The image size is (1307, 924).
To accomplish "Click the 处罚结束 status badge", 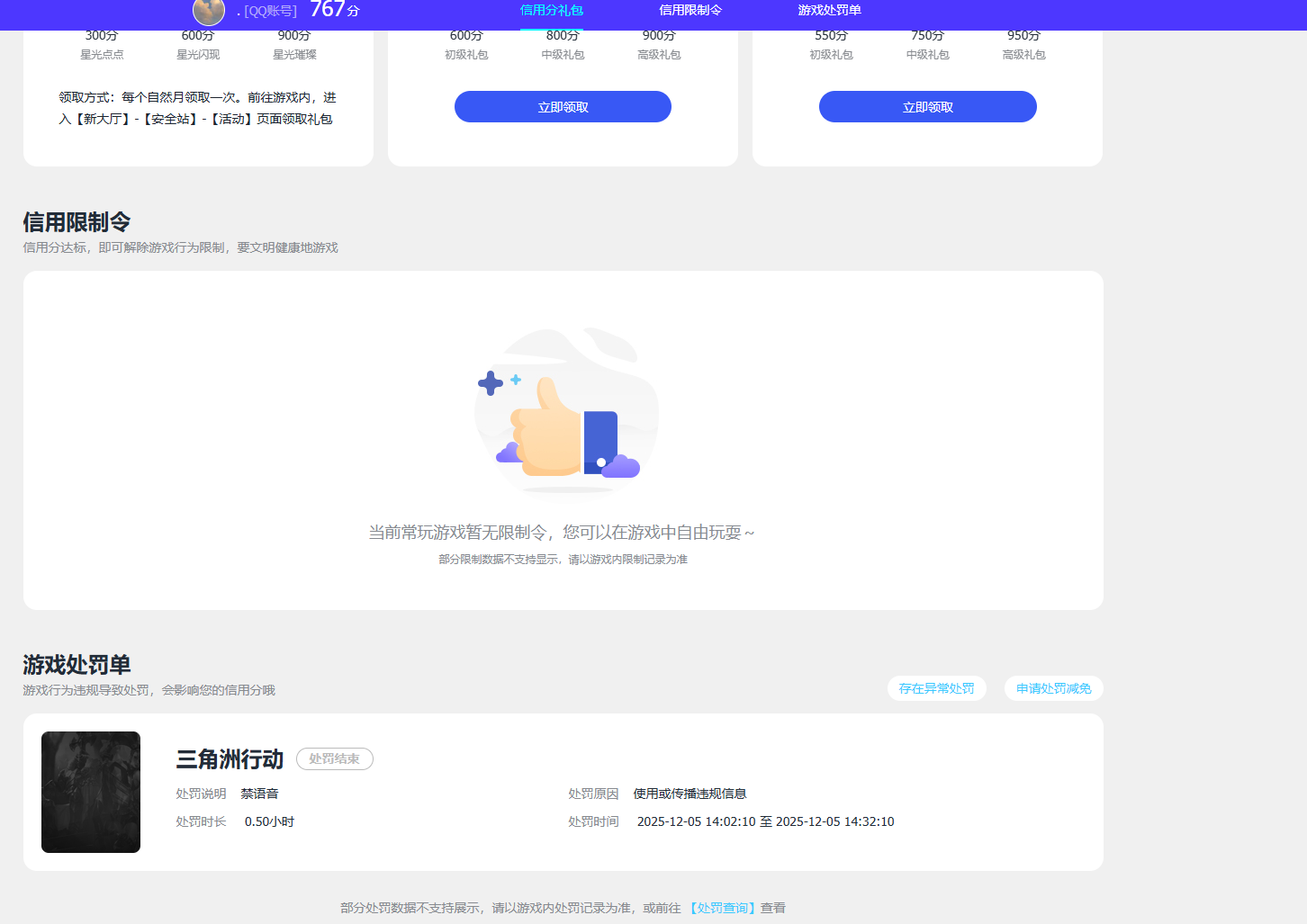I will click(x=335, y=759).
